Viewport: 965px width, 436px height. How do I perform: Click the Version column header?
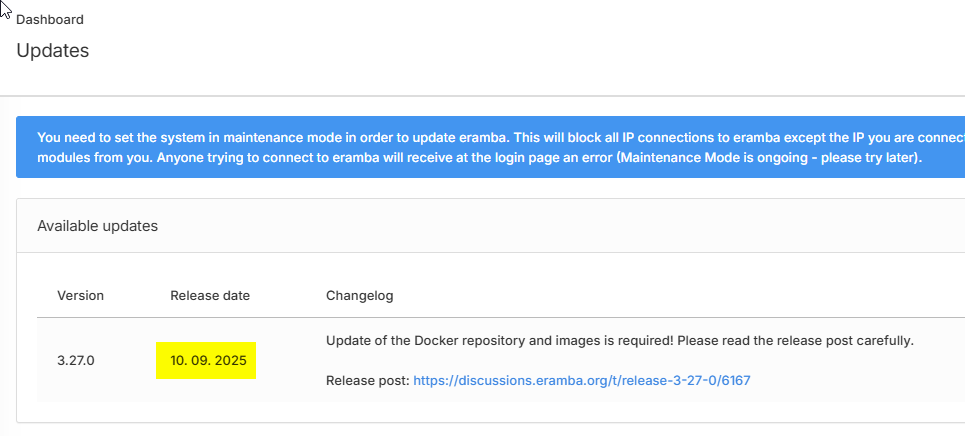[x=80, y=296]
